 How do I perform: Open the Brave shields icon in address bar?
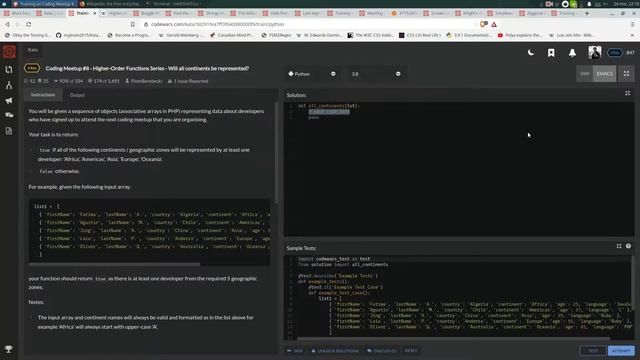coord(483,24)
